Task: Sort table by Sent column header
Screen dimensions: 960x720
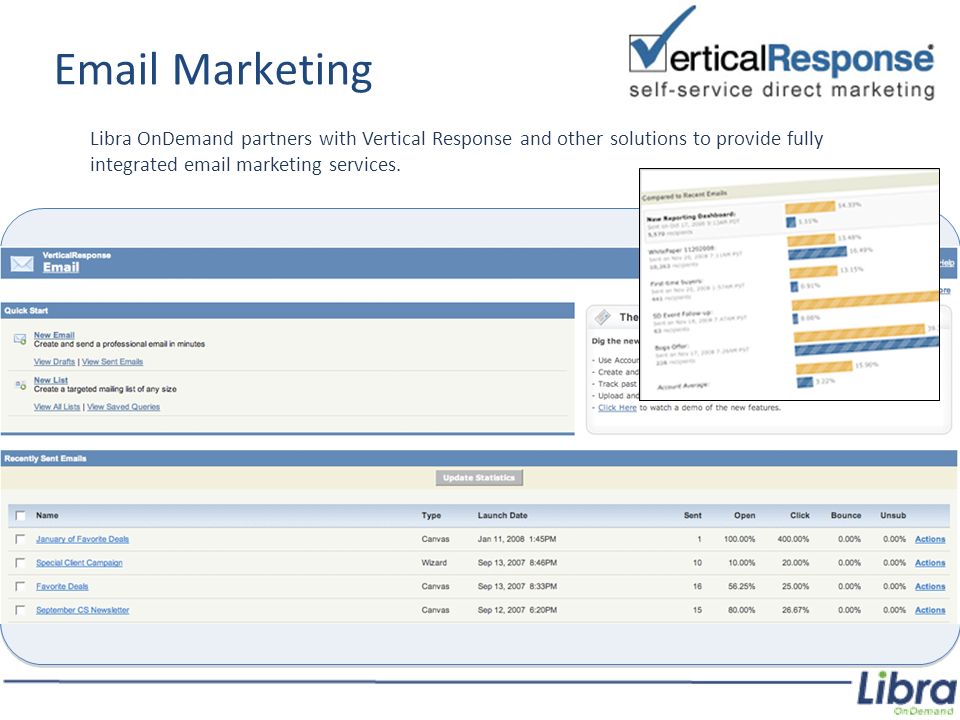Action: click(x=692, y=516)
